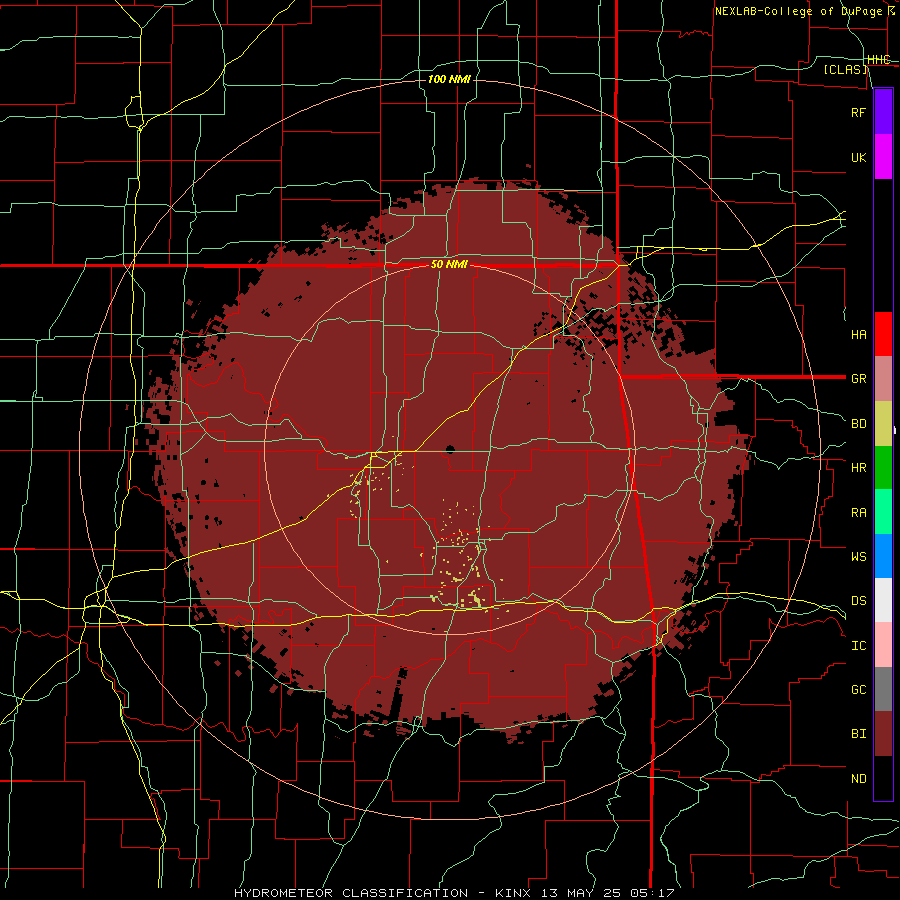Click the RA legend label
The width and height of the screenshot is (900, 900).
tap(858, 512)
